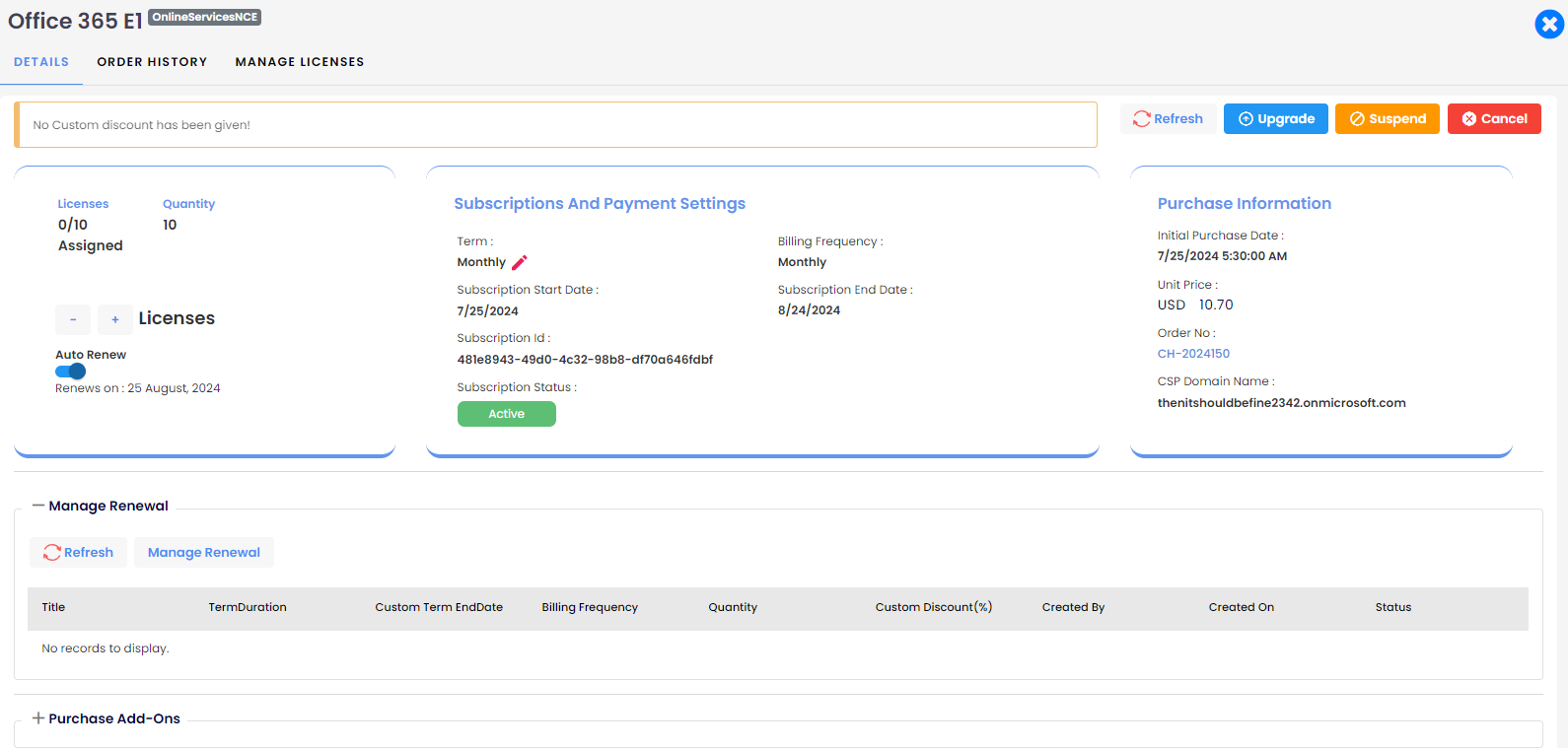The image size is (1568, 748).
Task: Click 'Renews on : 25 August, 2024' text
Action: click(x=138, y=388)
